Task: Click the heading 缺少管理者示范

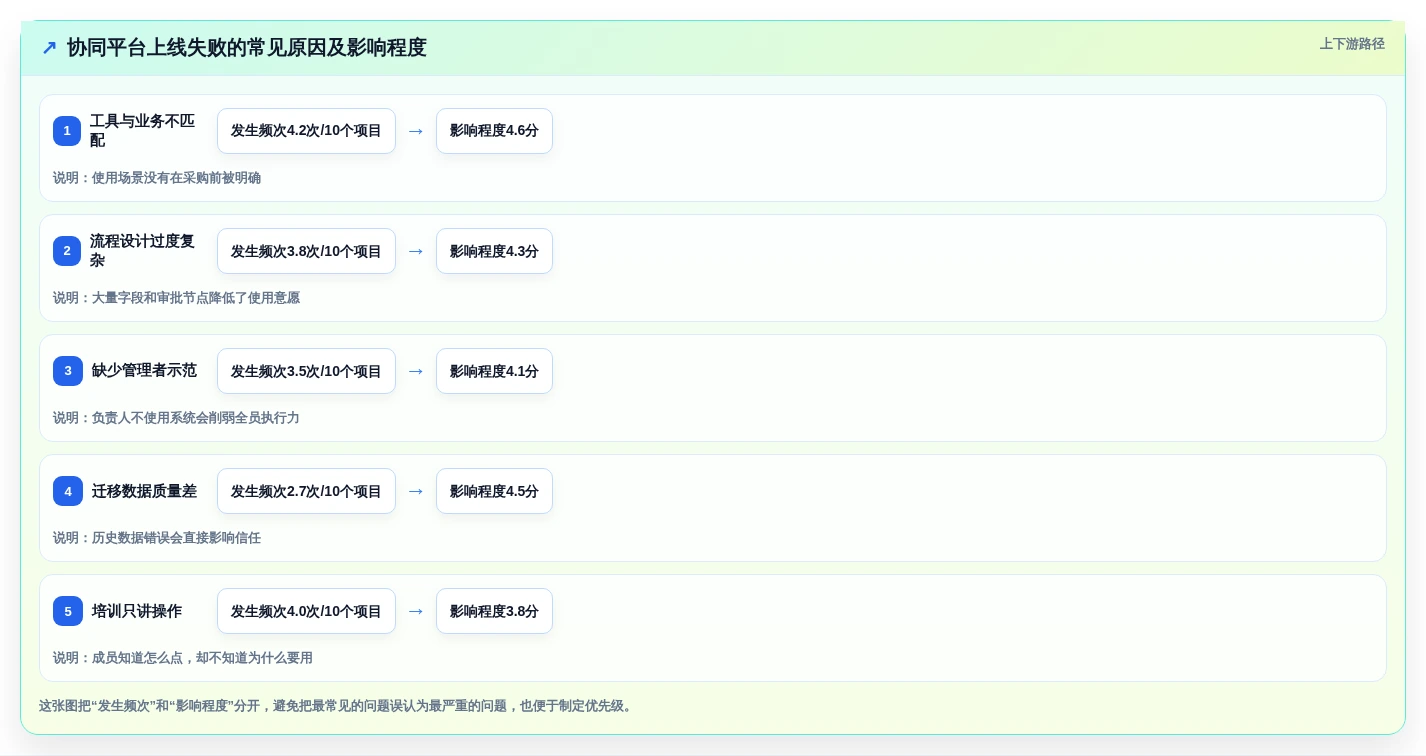Action: pyautogui.click(x=144, y=371)
